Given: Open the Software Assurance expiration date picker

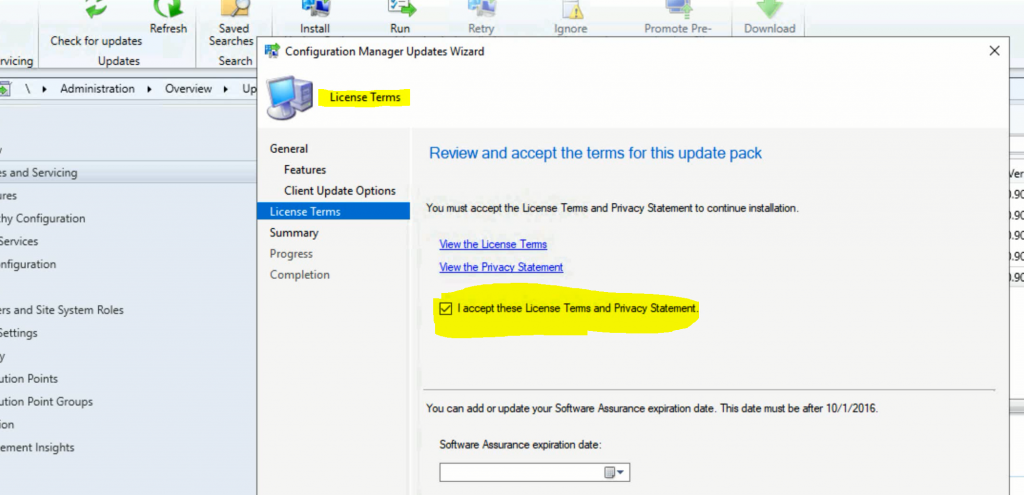Looking at the screenshot, I should [615, 473].
